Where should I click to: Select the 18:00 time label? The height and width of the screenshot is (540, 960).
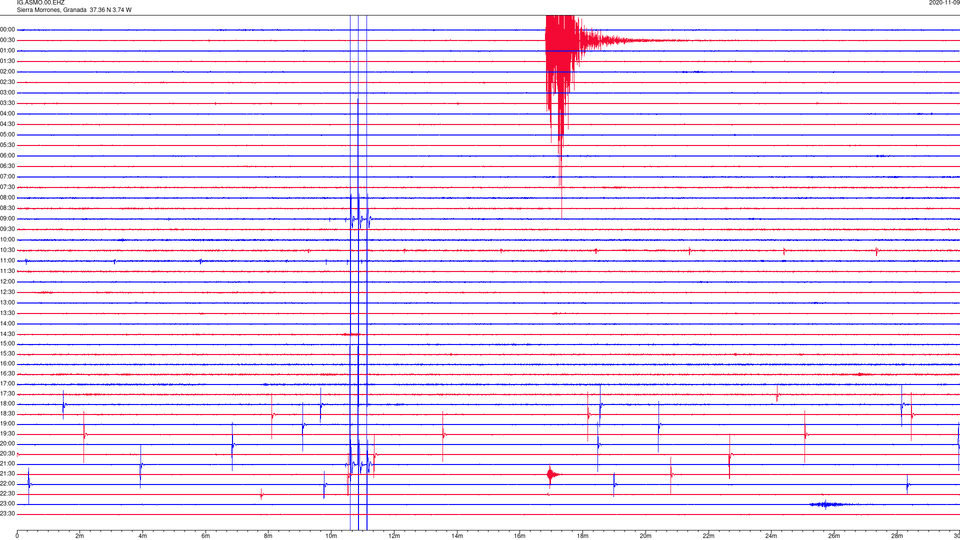pos(7,403)
